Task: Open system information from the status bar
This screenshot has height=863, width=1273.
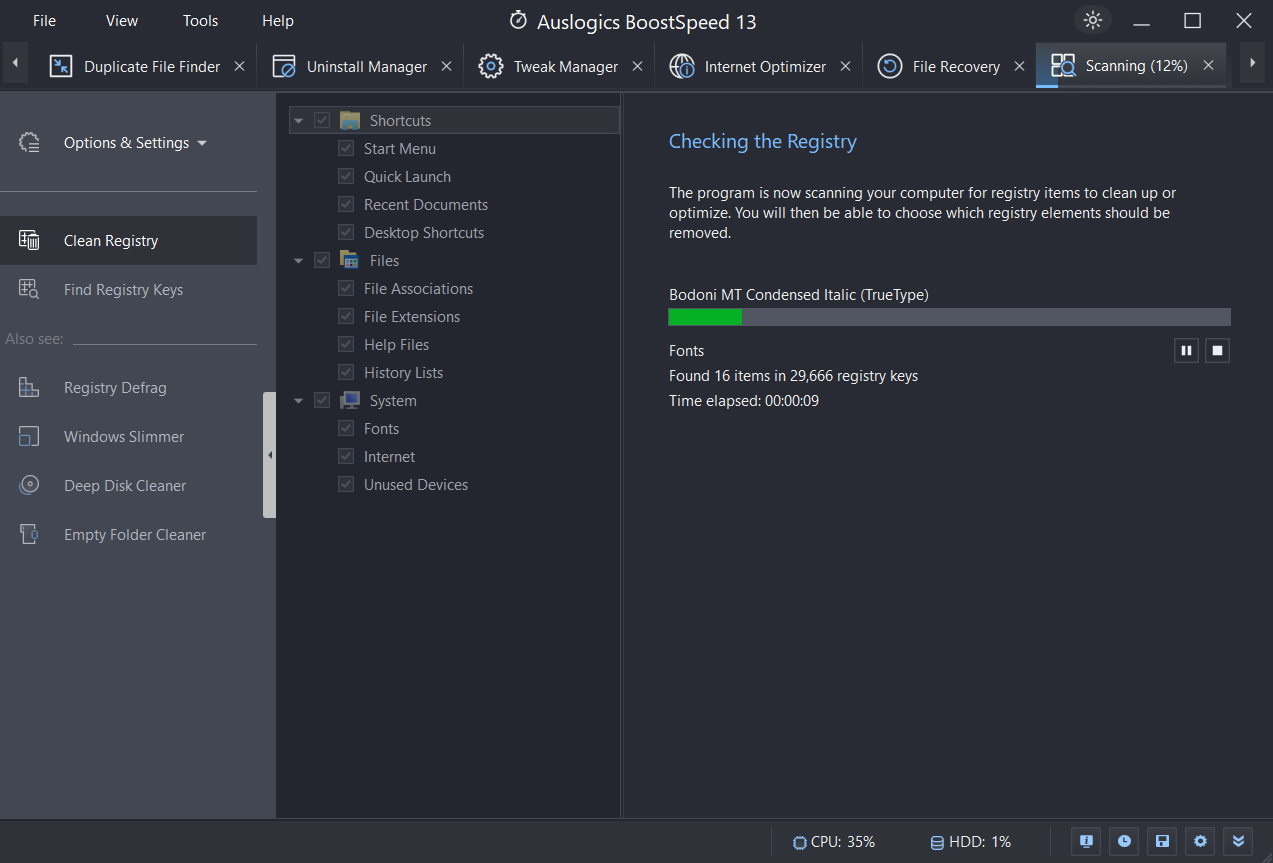Action: [1086, 841]
